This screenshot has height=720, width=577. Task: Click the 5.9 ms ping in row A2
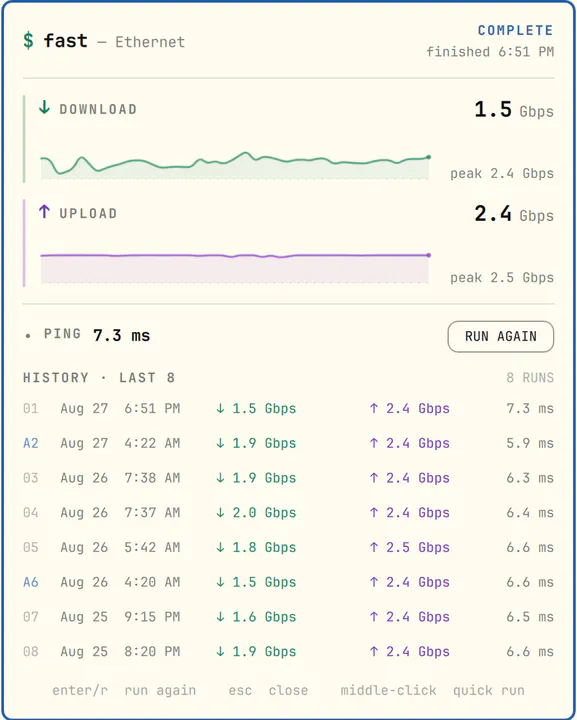(x=530, y=443)
